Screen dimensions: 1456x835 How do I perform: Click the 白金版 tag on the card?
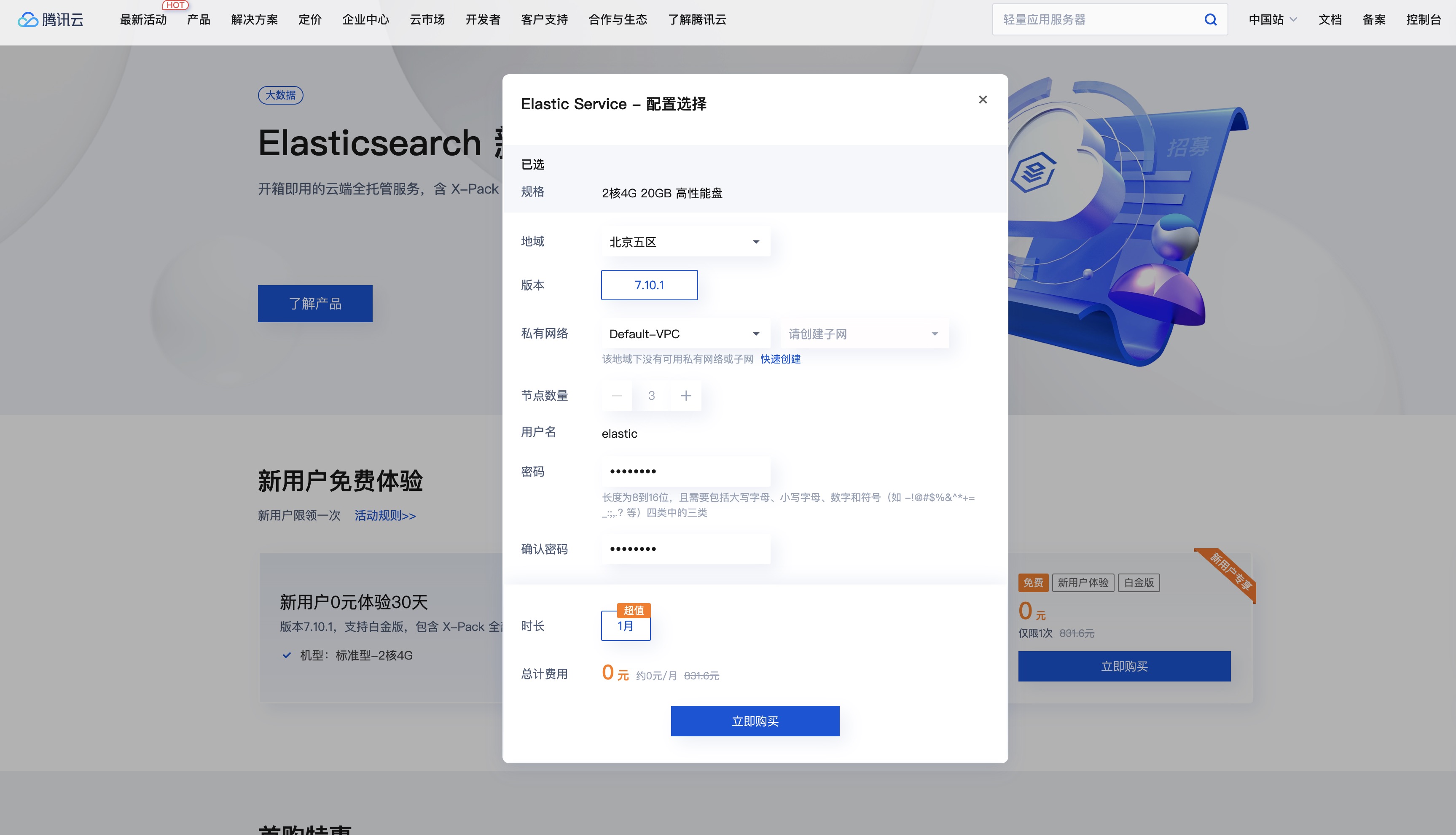[1139, 583]
